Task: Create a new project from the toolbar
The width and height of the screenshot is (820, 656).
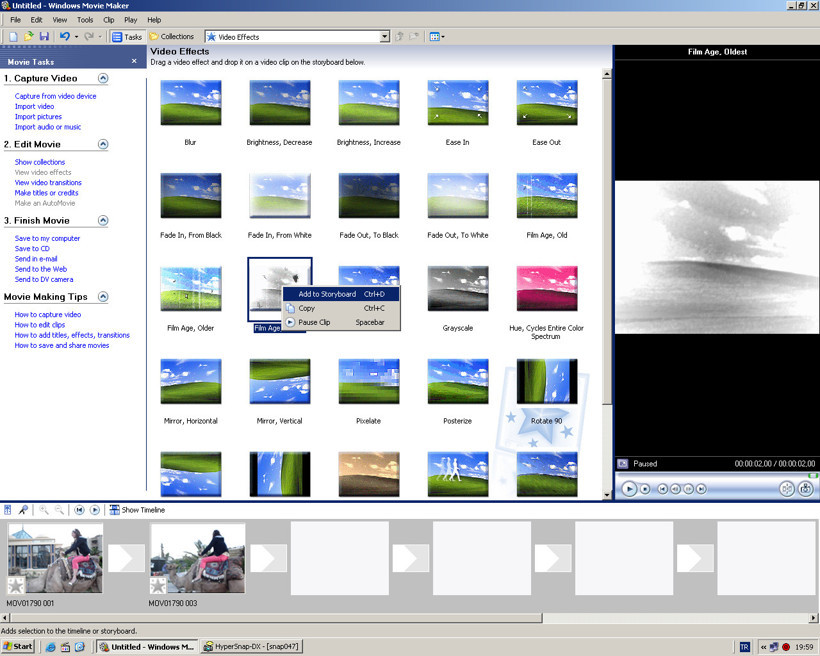Action: pos(13,37)
